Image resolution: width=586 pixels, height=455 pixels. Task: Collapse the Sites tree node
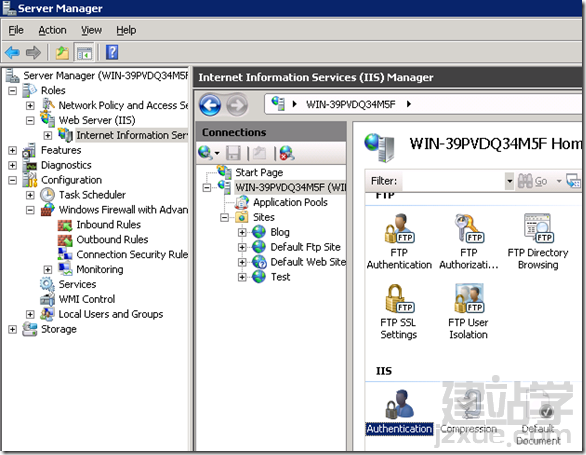click(x=224, y=217)
